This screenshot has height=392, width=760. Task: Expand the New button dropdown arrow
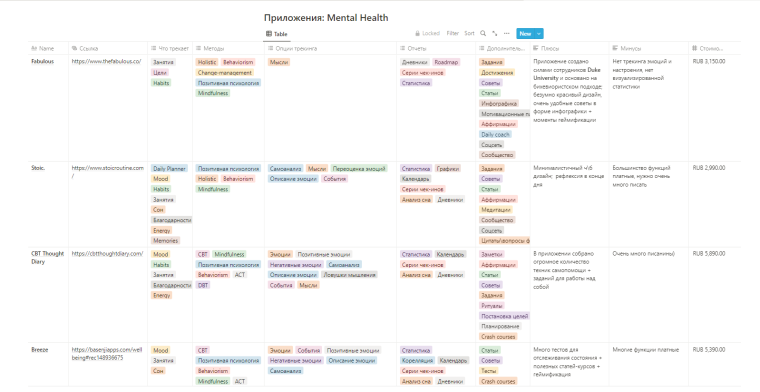[539, 33]
